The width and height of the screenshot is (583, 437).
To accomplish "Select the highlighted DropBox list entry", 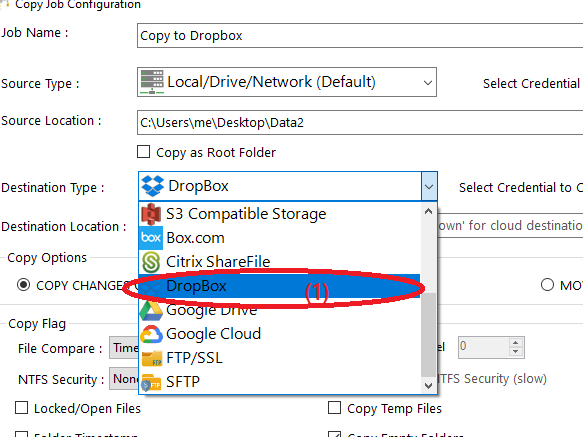I will 280,286.
